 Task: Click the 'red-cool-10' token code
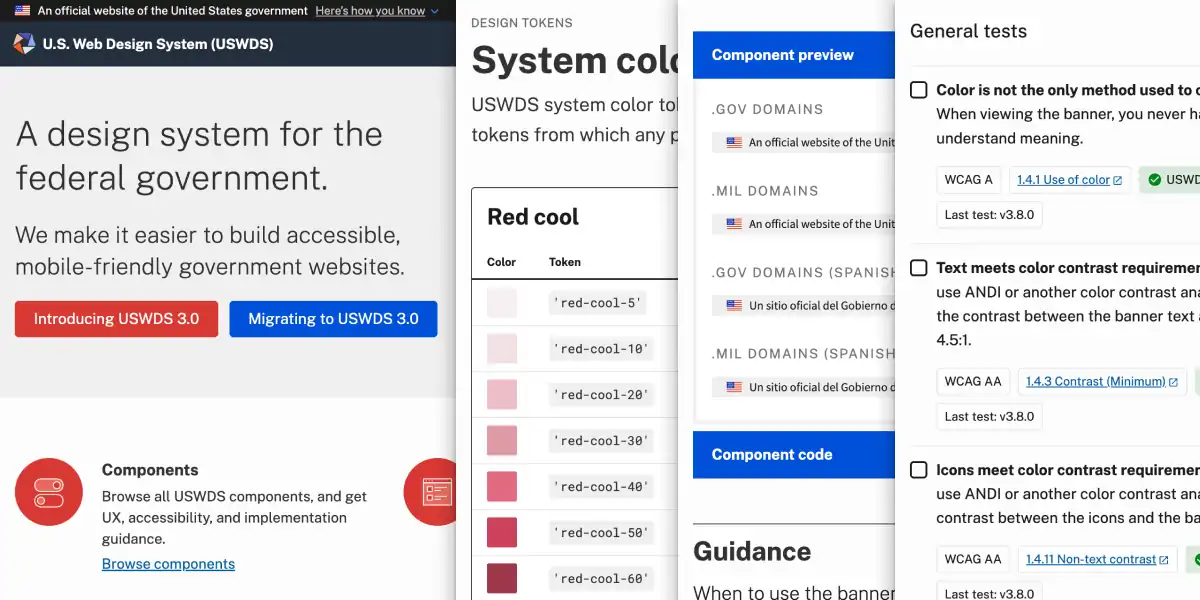[601, 349]
